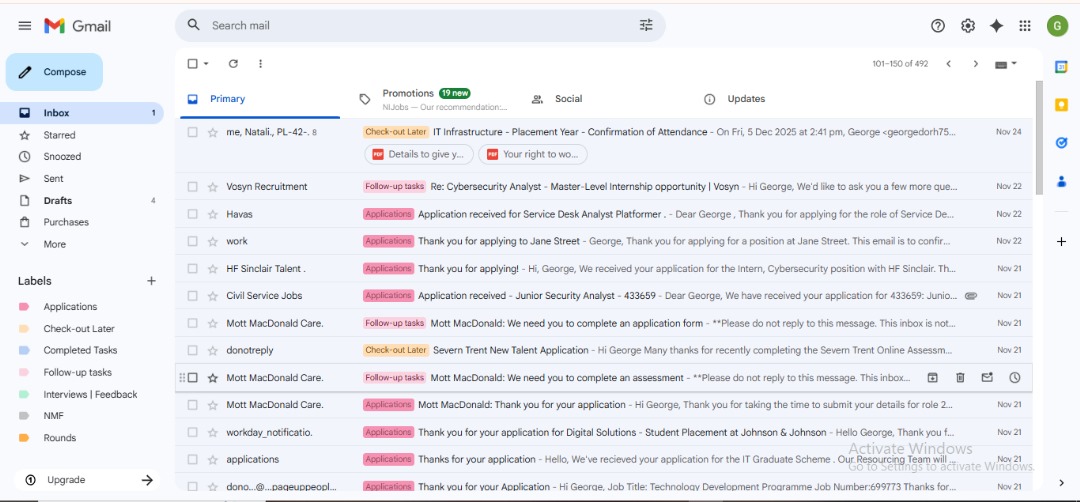Click the Gmail logo
This screenshot has width=1080, height=502.
(77, 25)
